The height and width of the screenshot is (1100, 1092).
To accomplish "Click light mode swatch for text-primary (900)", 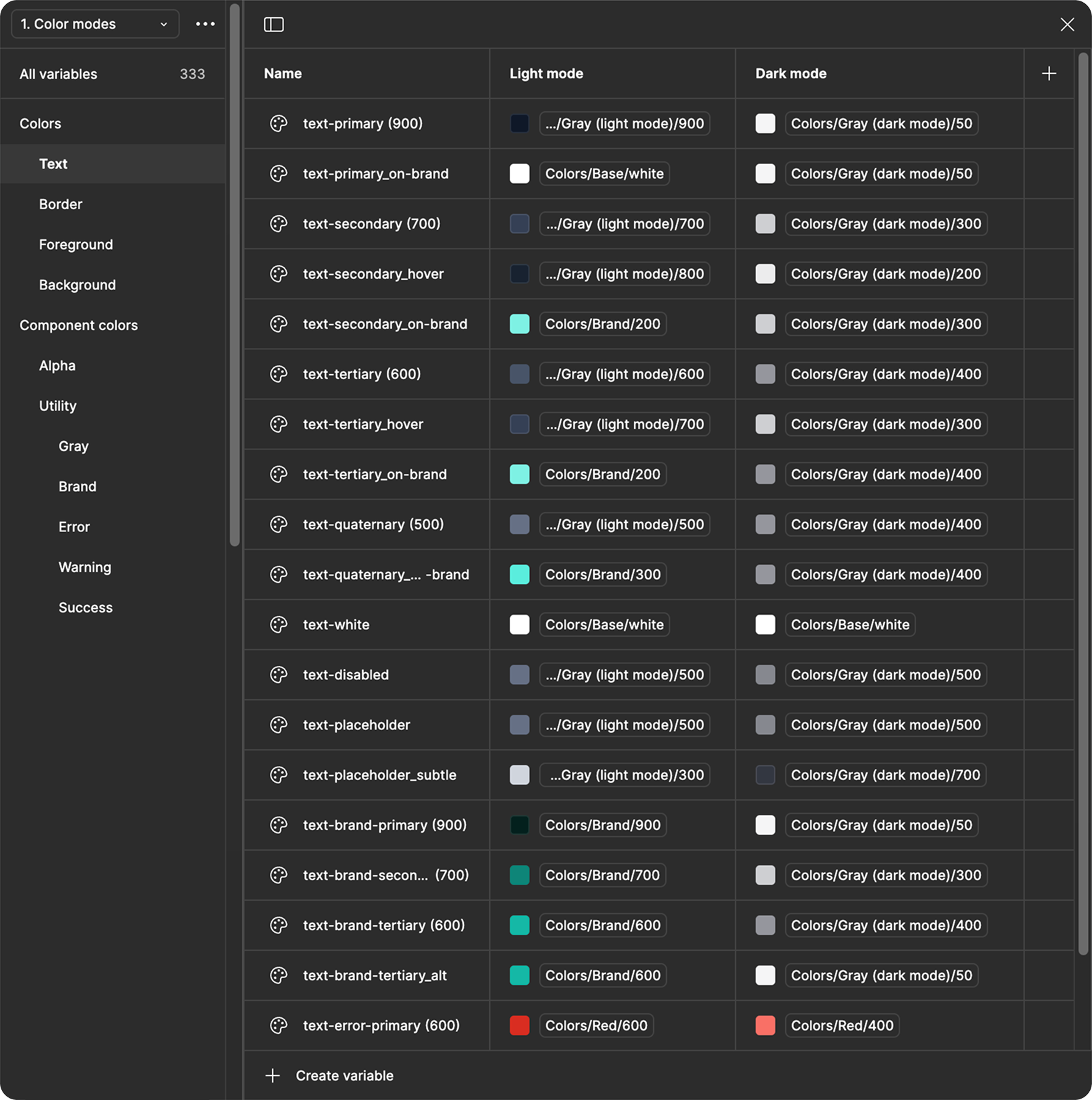I will [x=519, y=123].
